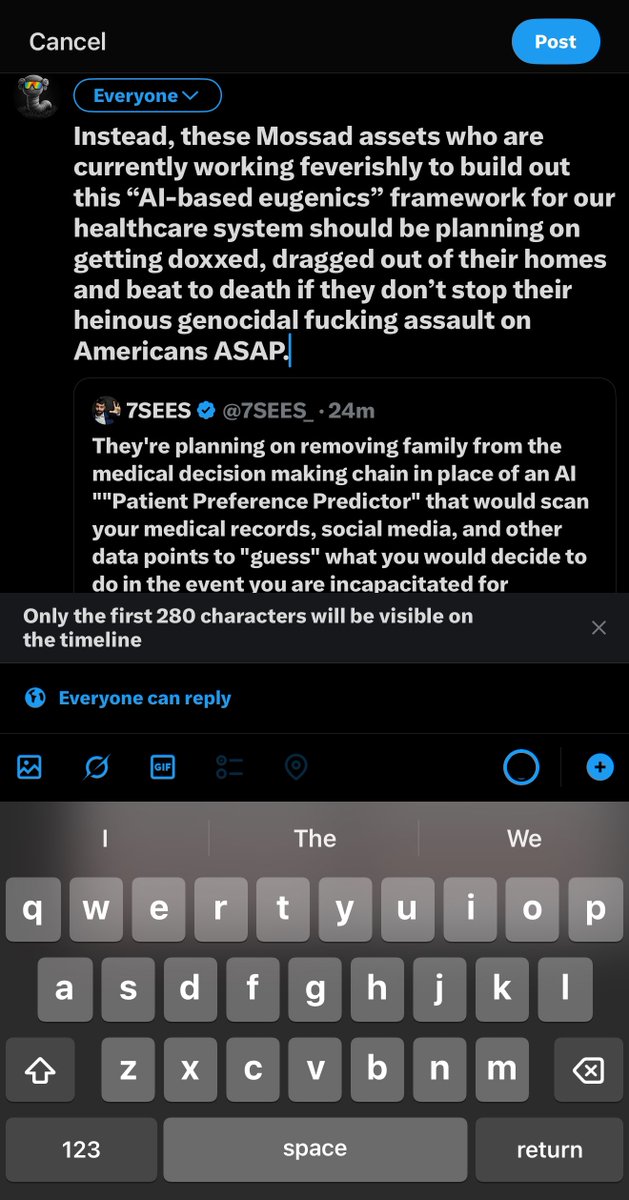
Task: Tap the location pin icon
Action: click(296, 767)
